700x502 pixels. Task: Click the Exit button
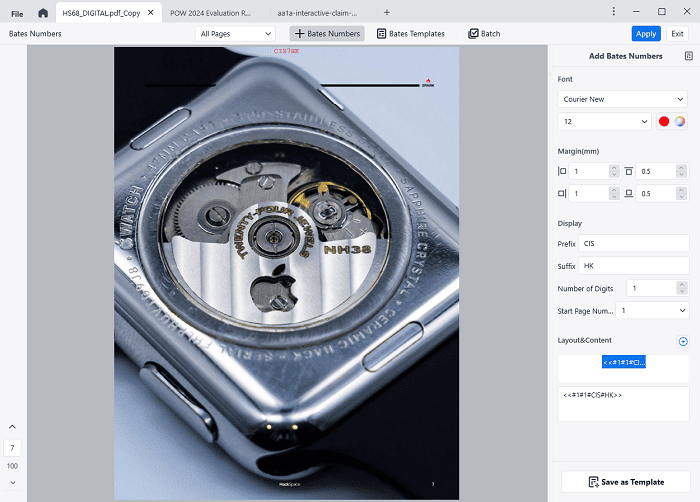tap(677, 33)
